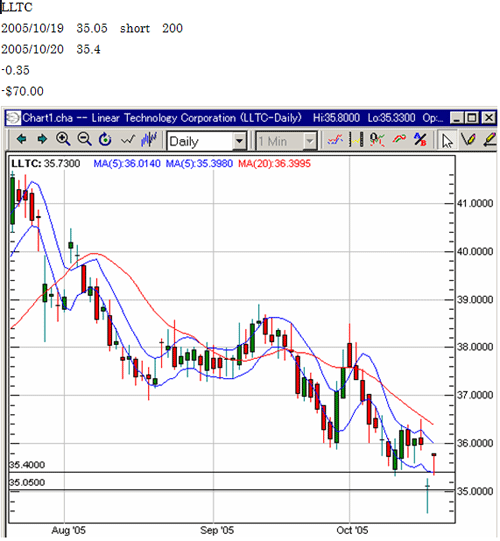
Task: Click the A/B percent compare icon
Action: click(420, 139)
